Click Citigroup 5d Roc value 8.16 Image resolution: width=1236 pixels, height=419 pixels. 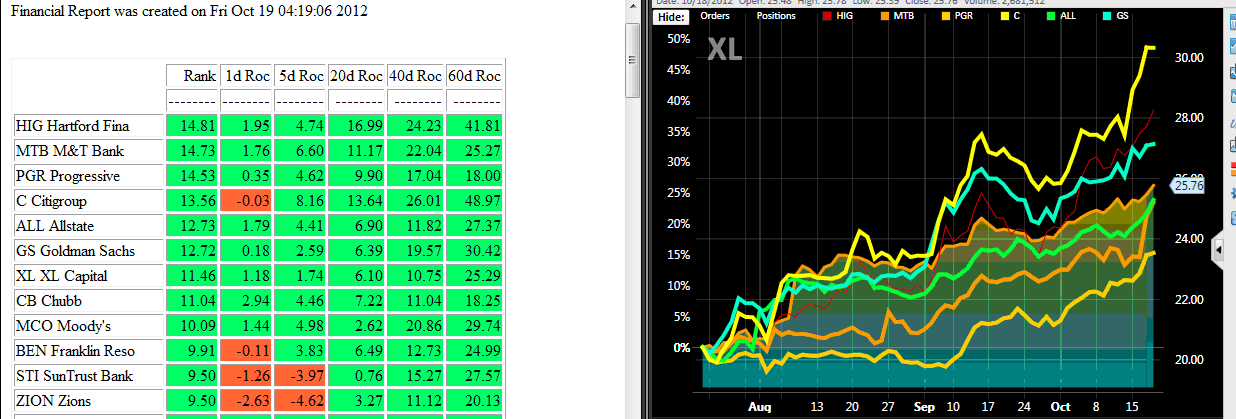300,201
